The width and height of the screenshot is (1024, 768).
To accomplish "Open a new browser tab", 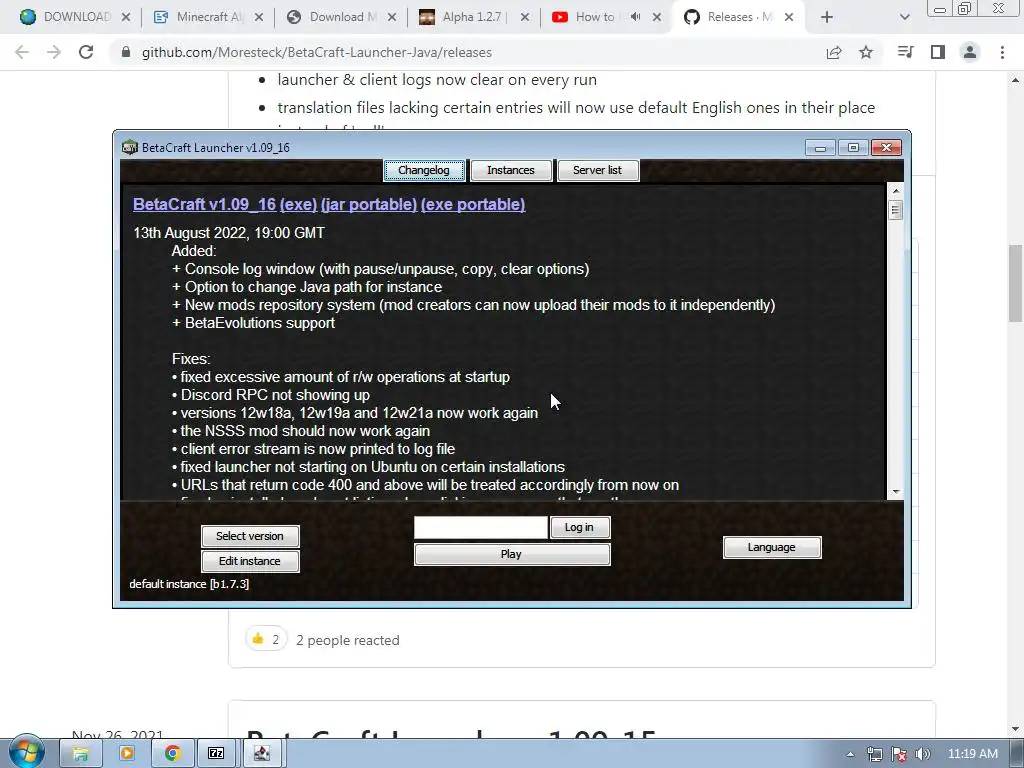I will [x=827, y=17].
